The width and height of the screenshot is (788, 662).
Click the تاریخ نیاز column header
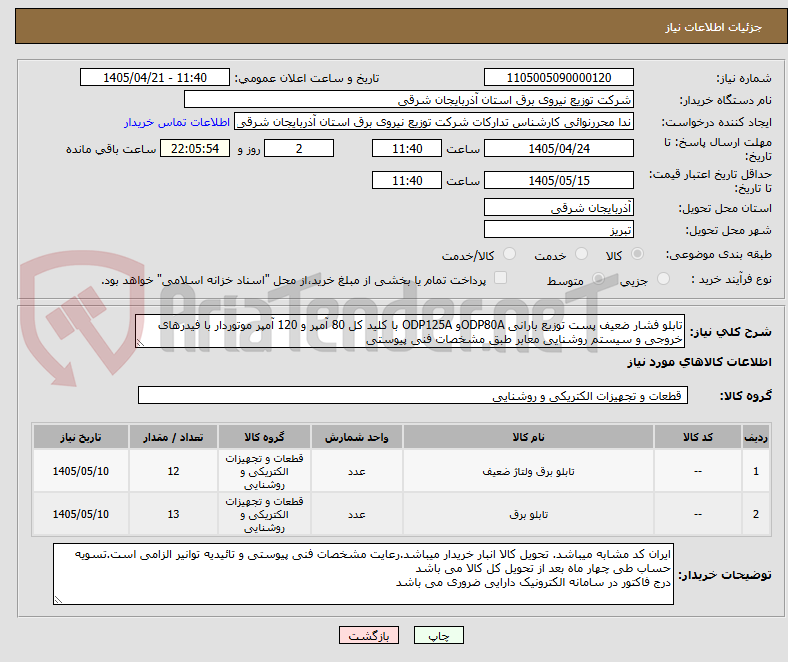click(81, 437)
